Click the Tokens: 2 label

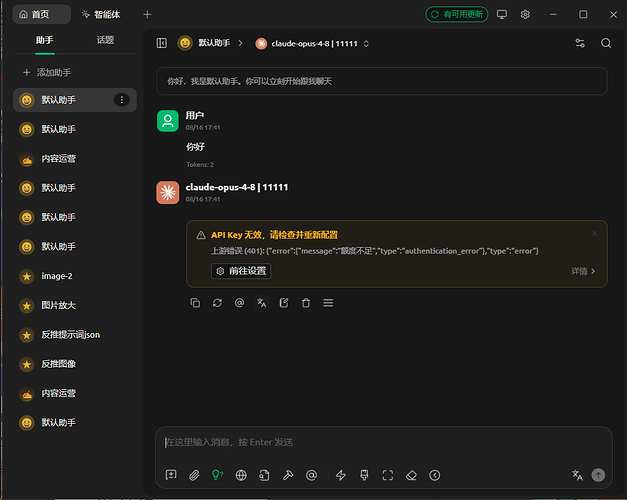200,164
